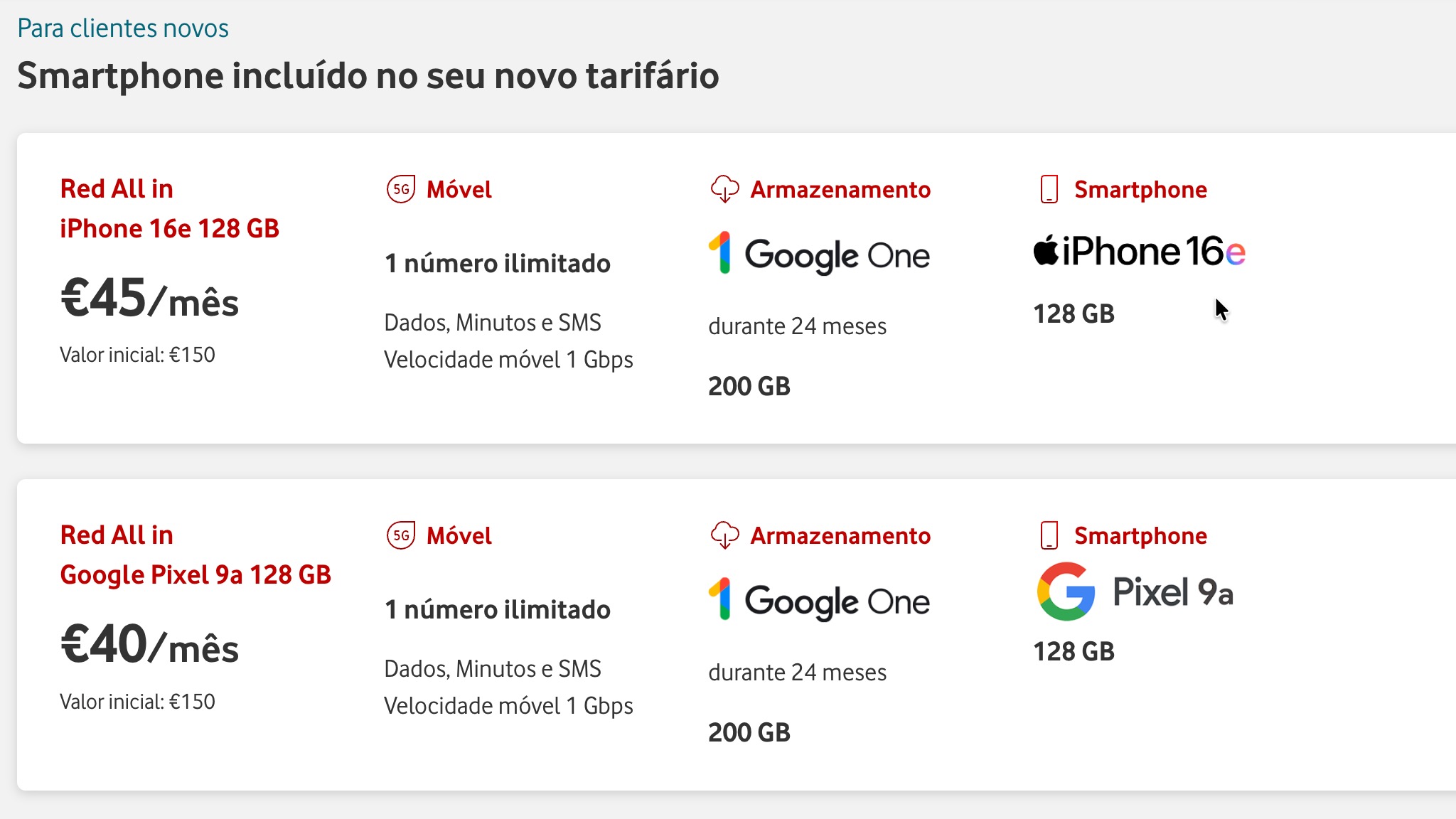Click the "Smartphone incluído no seu novo tarifário" heading
This screenshot has height=819, width=1456.
[368, 76]
